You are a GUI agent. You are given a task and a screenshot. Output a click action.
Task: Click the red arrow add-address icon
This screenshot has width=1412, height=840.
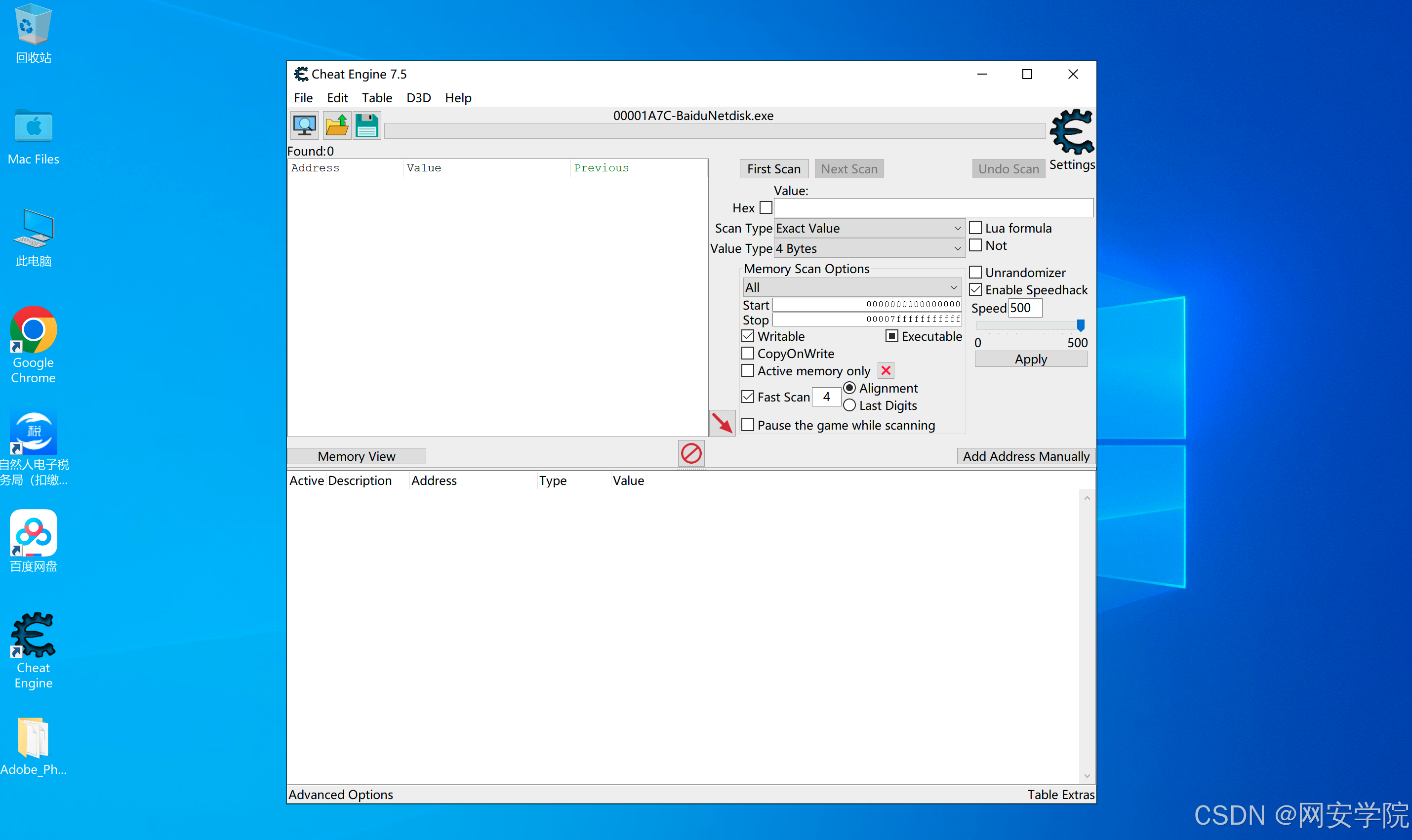click(722, 423)
